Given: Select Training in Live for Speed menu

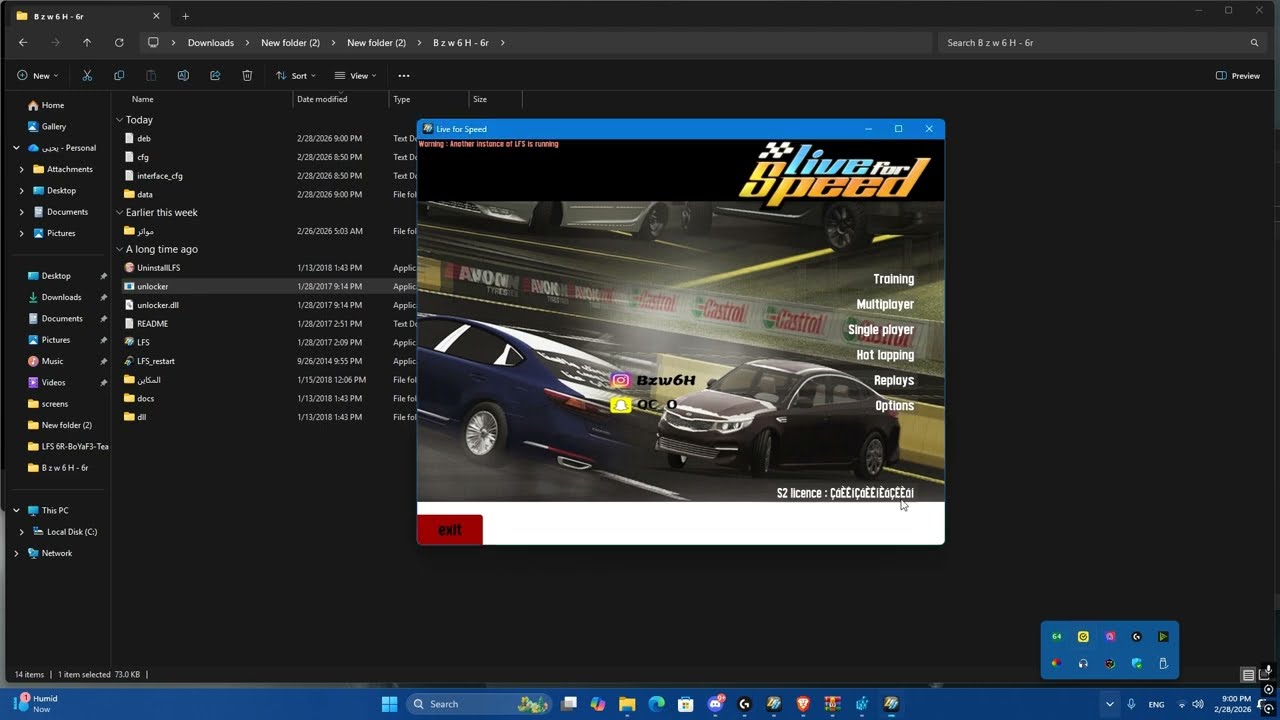Looking at the screenshot, I should (893, 279).
